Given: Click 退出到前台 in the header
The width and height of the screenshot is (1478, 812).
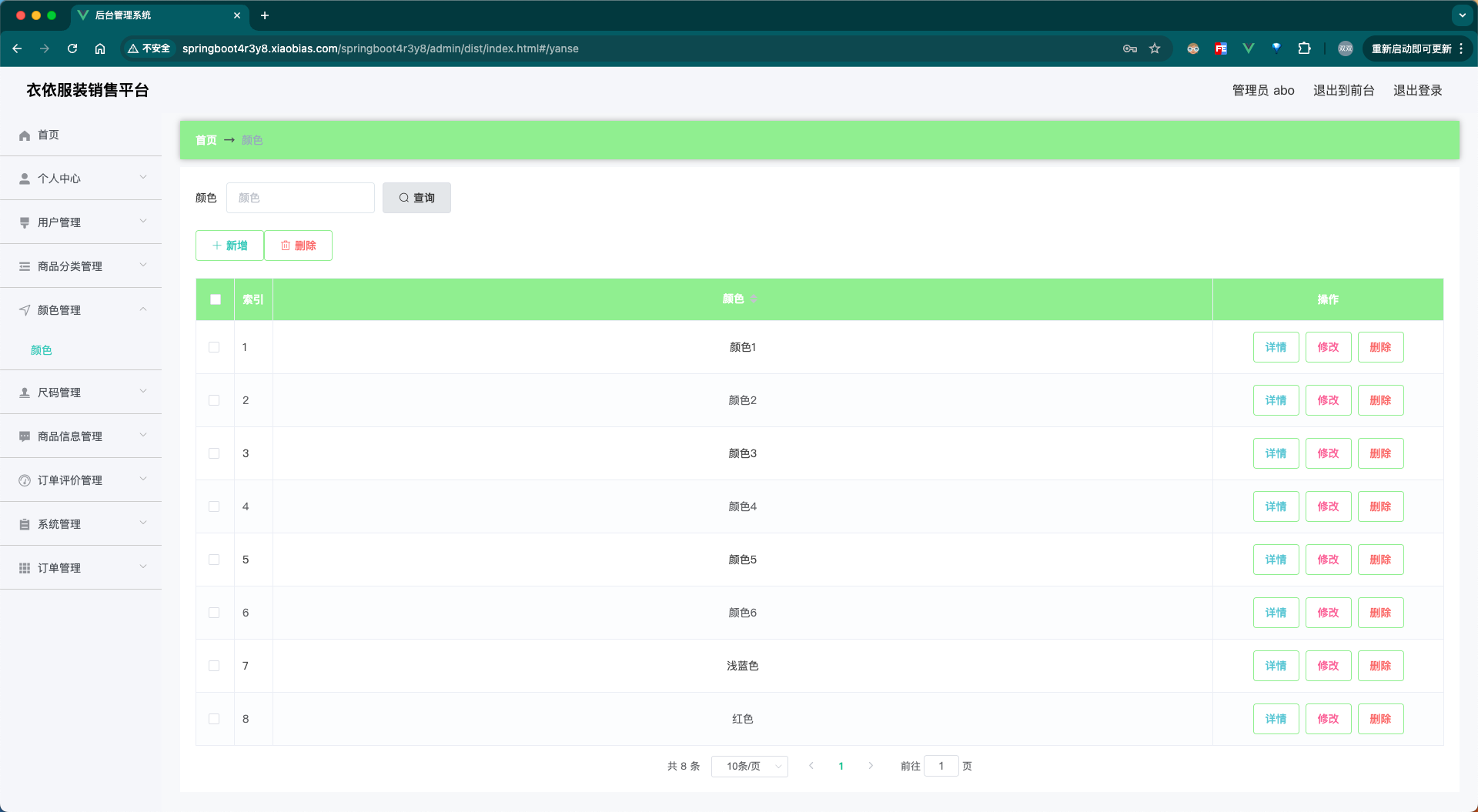Looking at the screenshot, I should pyautogui.click(x=1344, y=90).
